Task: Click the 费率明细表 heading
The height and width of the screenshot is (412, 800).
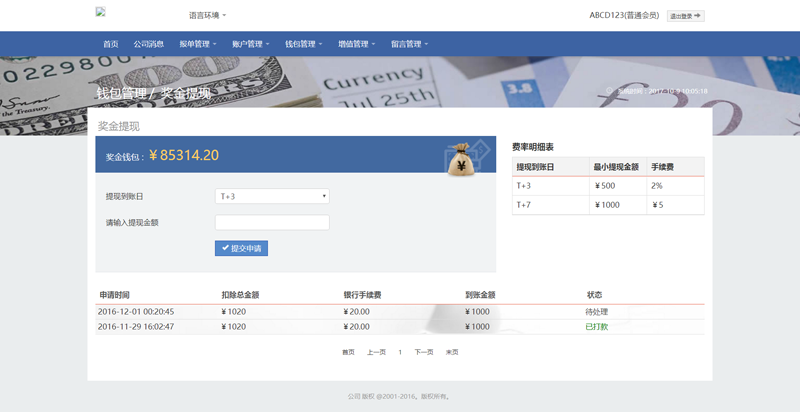Action: point(533,147)
